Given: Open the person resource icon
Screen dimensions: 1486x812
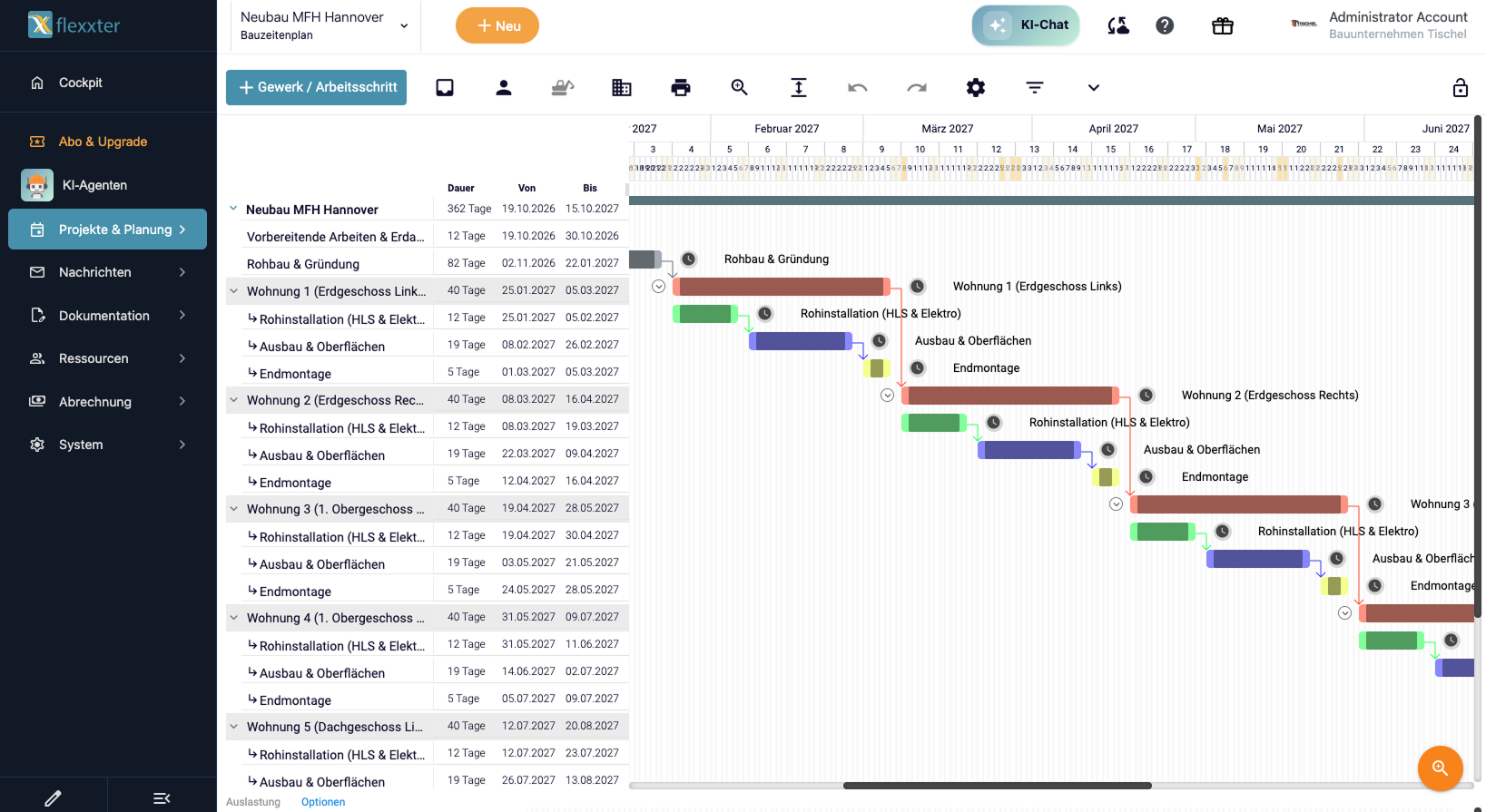Looking at the screenshot, I should click(504, 87).
